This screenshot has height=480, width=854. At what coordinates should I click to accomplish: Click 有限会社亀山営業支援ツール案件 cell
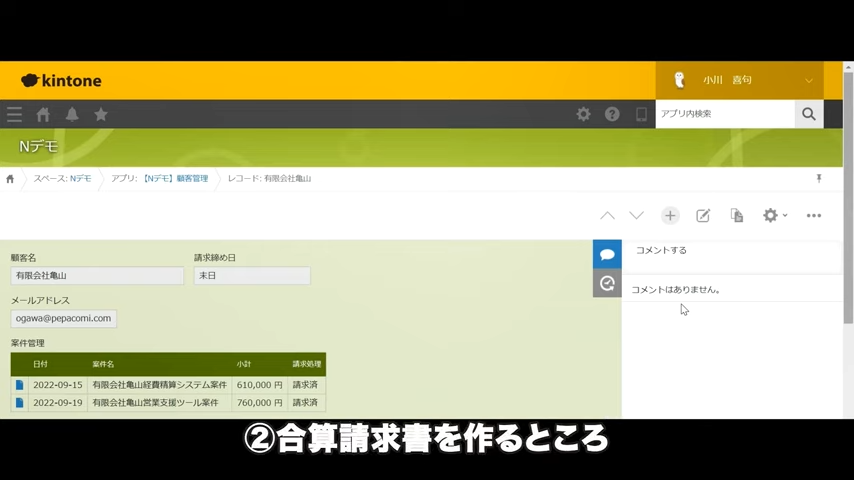[160, 403]
